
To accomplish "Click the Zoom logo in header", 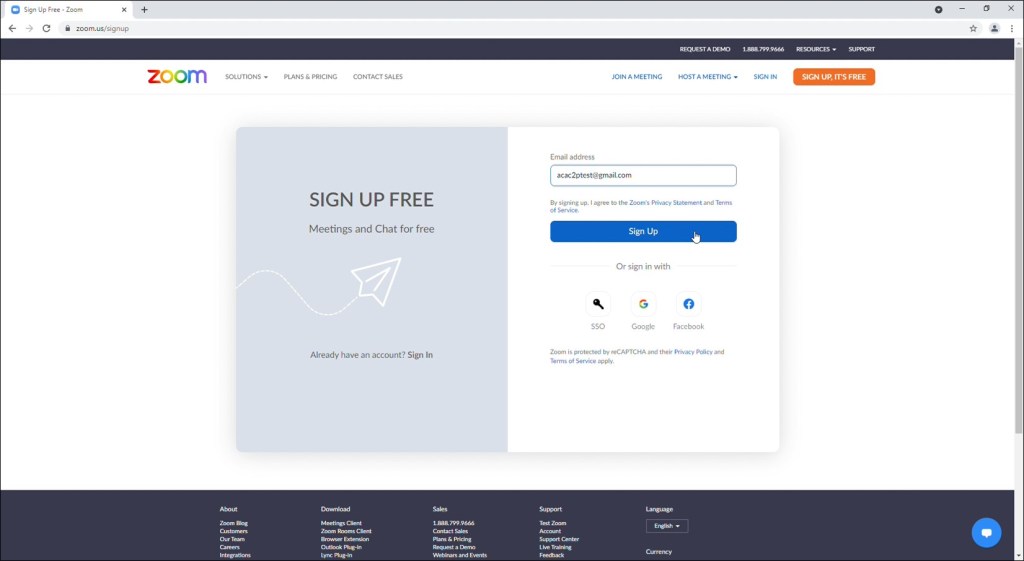I will [x=177, y=77].
